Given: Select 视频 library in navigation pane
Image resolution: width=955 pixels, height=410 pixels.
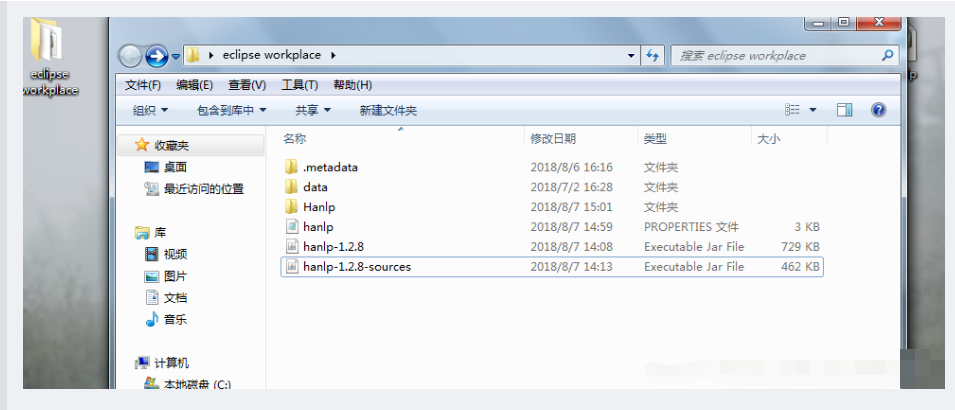Looking at the screenshot, I should (175, 254).
